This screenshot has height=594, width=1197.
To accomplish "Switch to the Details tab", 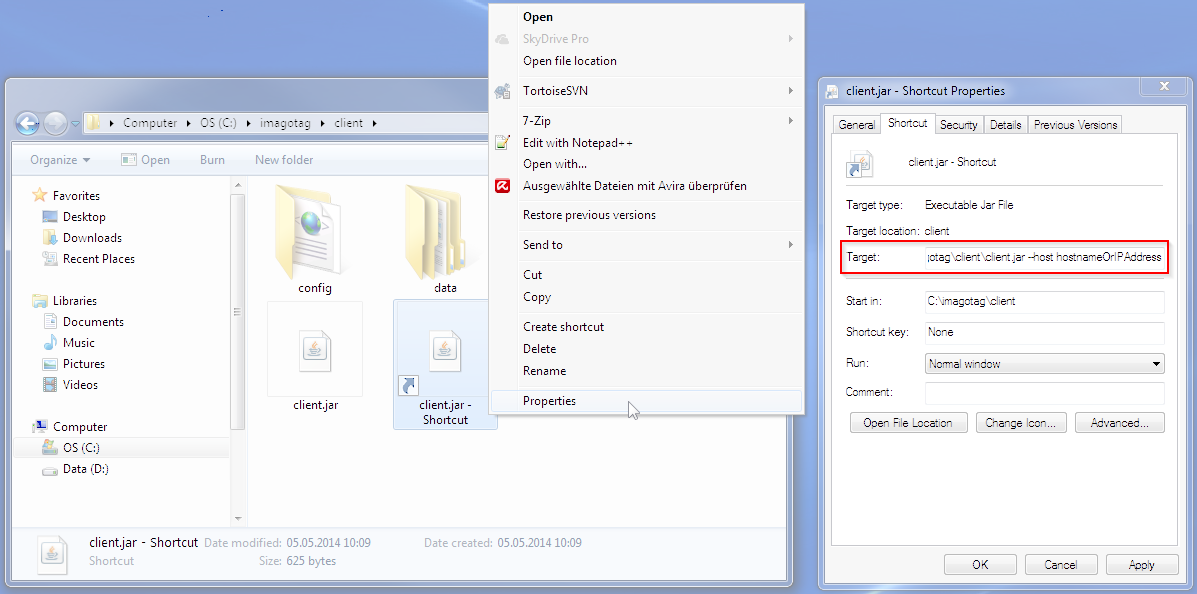I will click(1005, 124).
